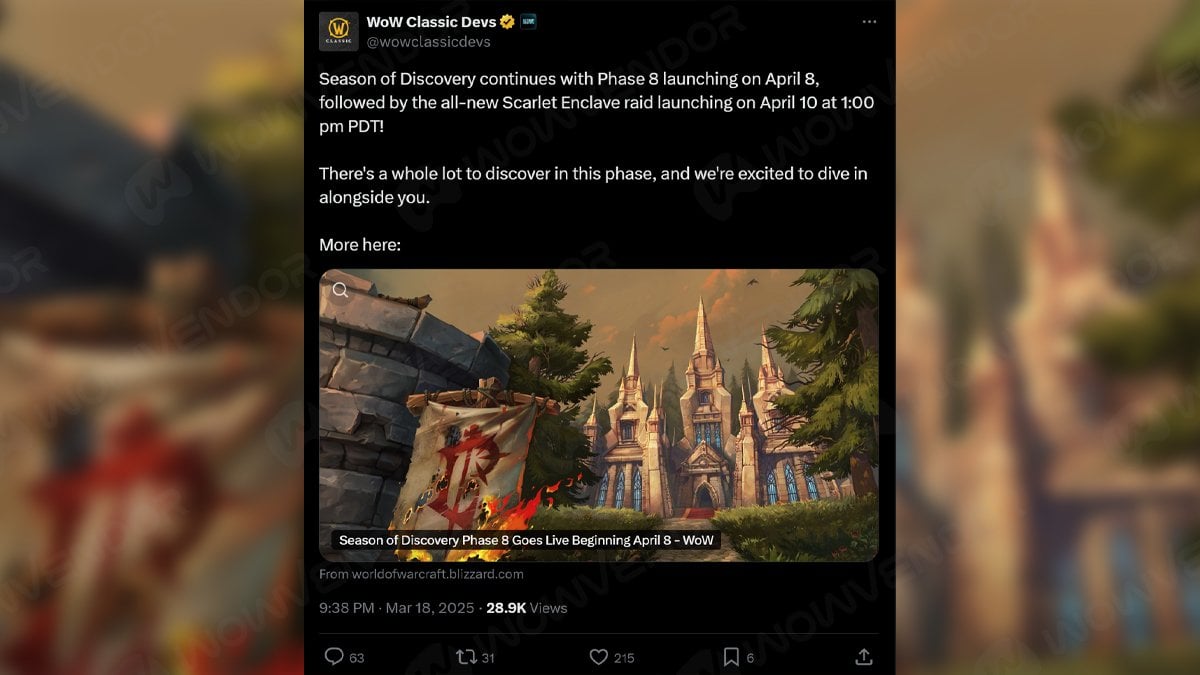This screenshot has width=1200, height=675.
Task: Click the reply comment icon
Action: [334, 657]
